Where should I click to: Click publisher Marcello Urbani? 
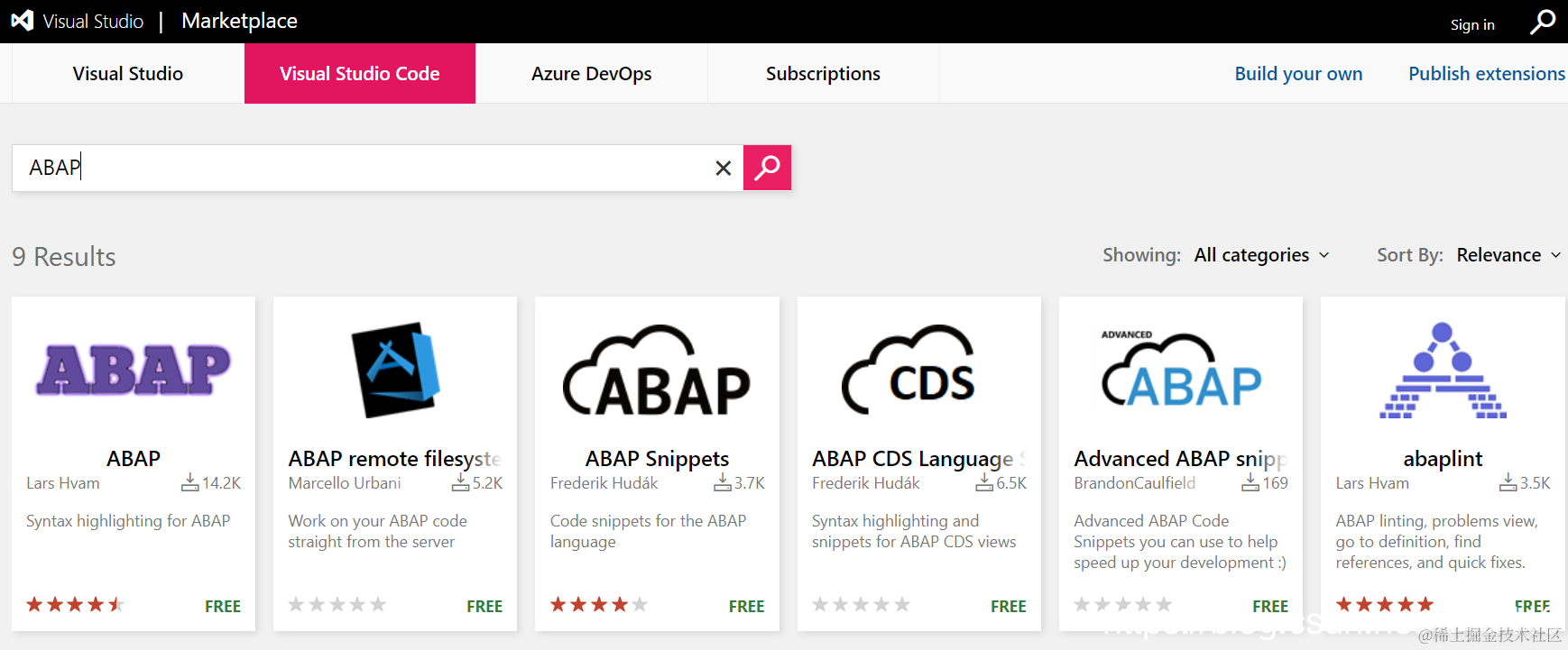[x=345, y=483]
